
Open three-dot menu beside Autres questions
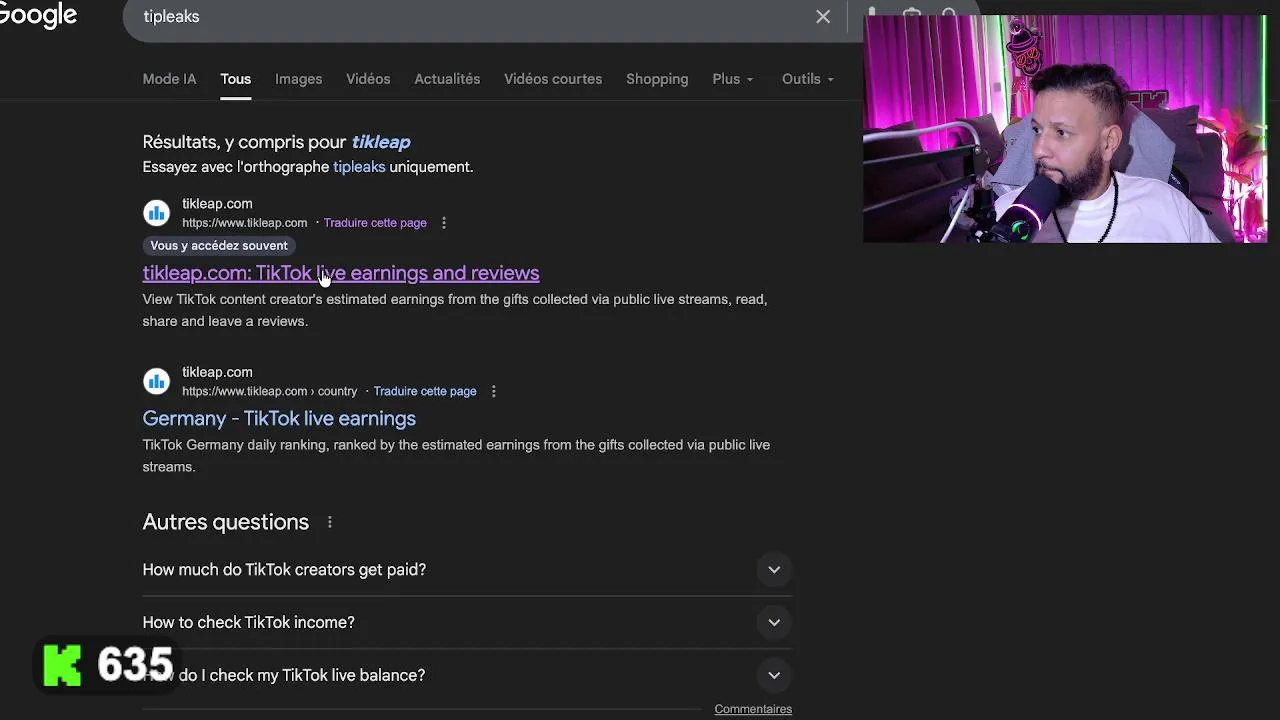pyautogui.click(x=329, y=522)
